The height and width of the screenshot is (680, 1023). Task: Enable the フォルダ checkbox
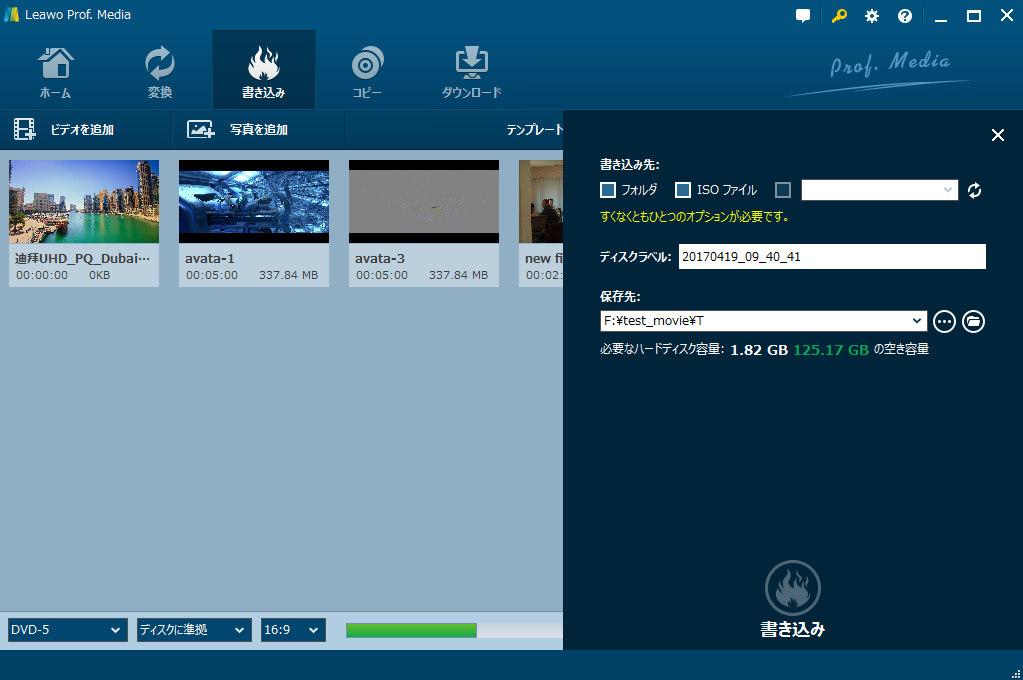coord(608,190)
